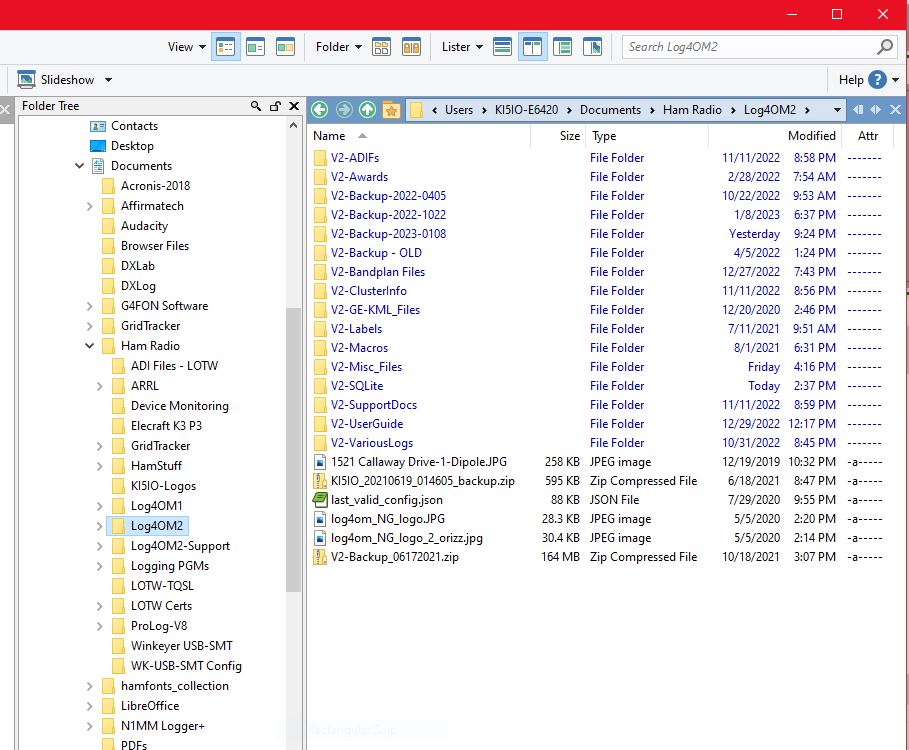Open the Lister dropdown menu

coord(462,47)
